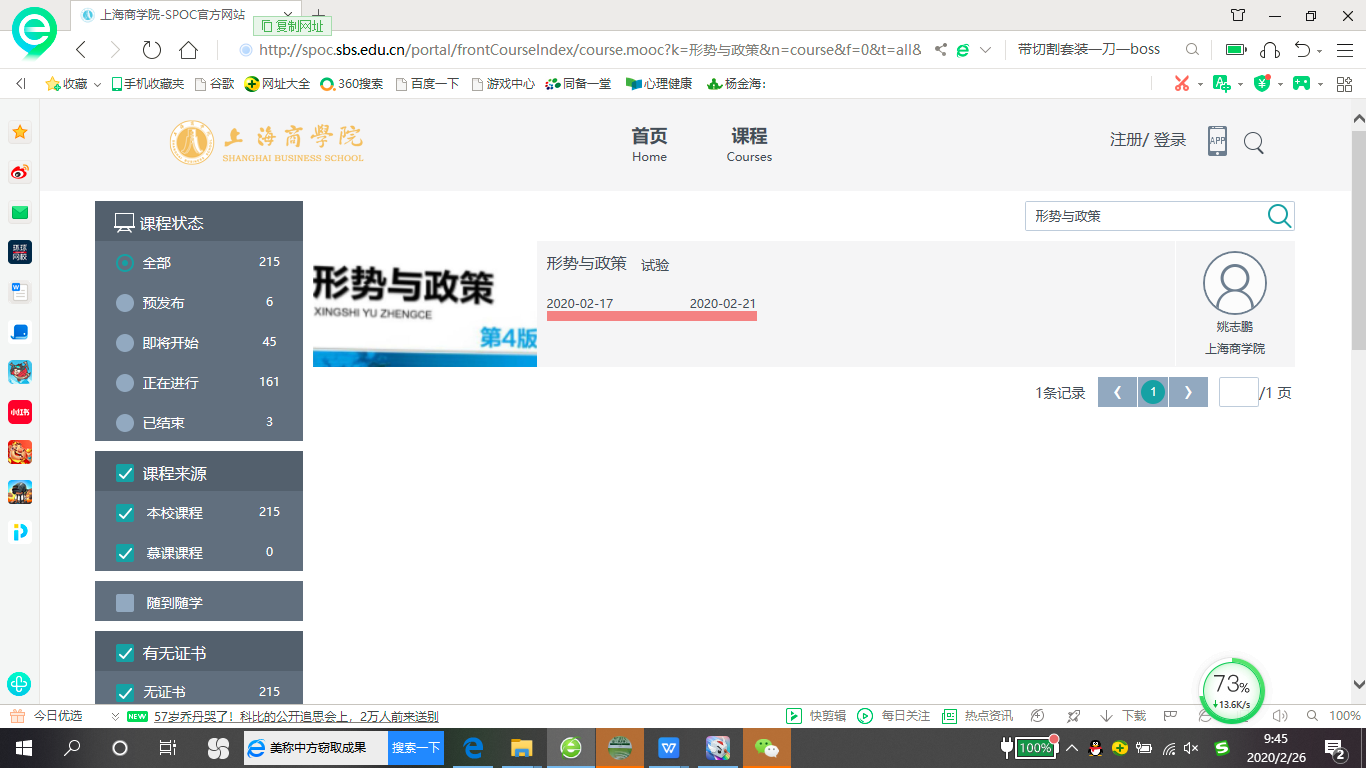Click the header search magnifier icon
Image resolution: width=1366 pixels, height=768 pixels.
click(x=1254, y=143)
